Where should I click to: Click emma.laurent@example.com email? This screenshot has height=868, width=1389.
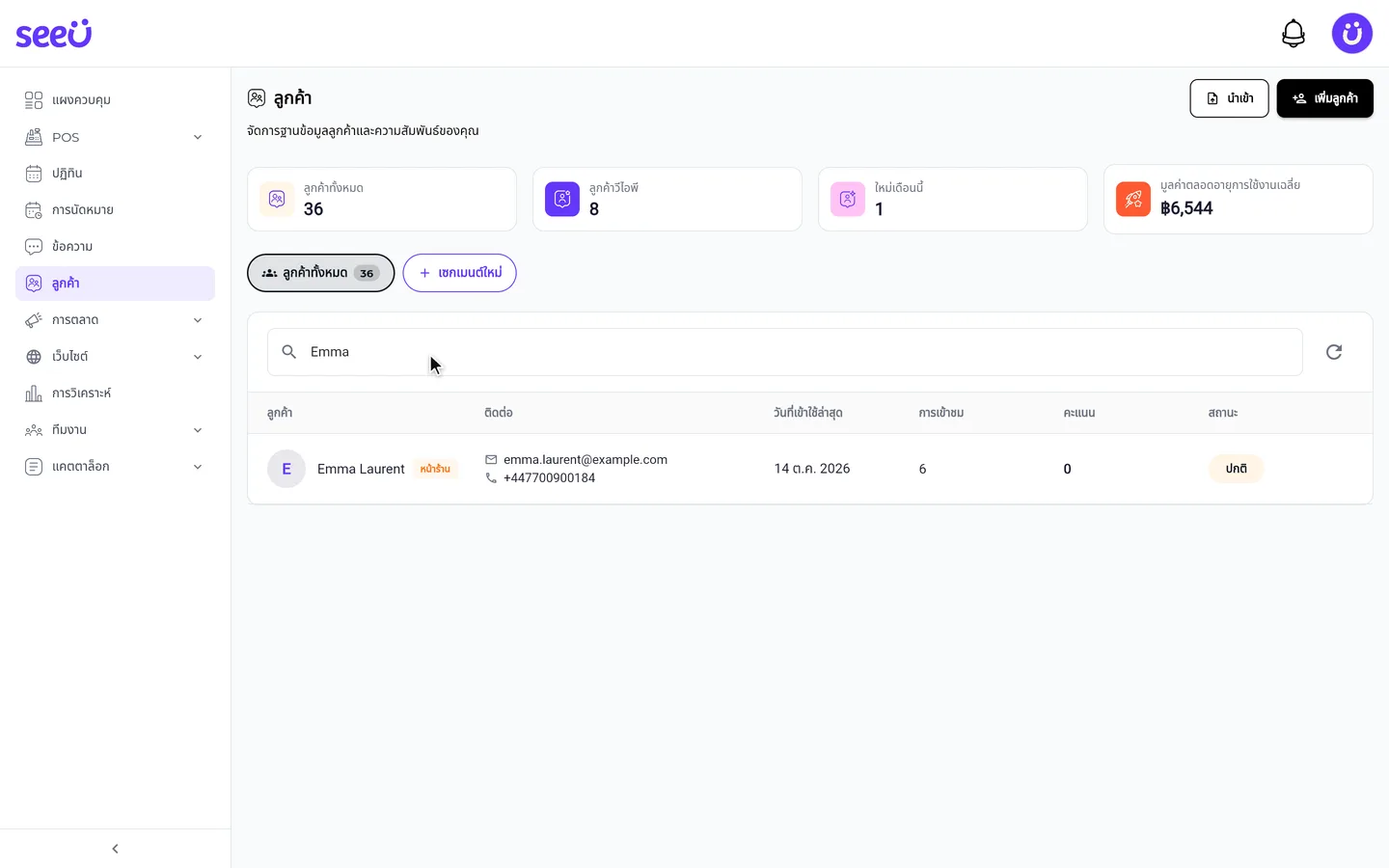pos(586,460)
